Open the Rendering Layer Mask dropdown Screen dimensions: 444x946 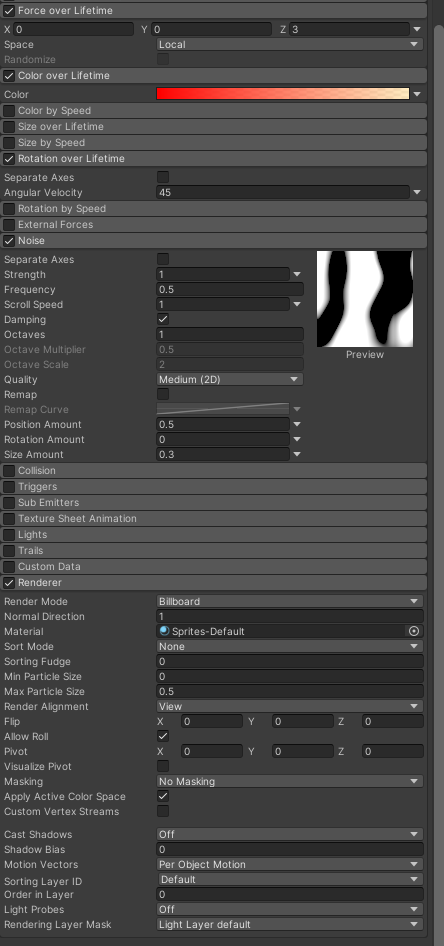pyautogui.click(x=290, y=924)
